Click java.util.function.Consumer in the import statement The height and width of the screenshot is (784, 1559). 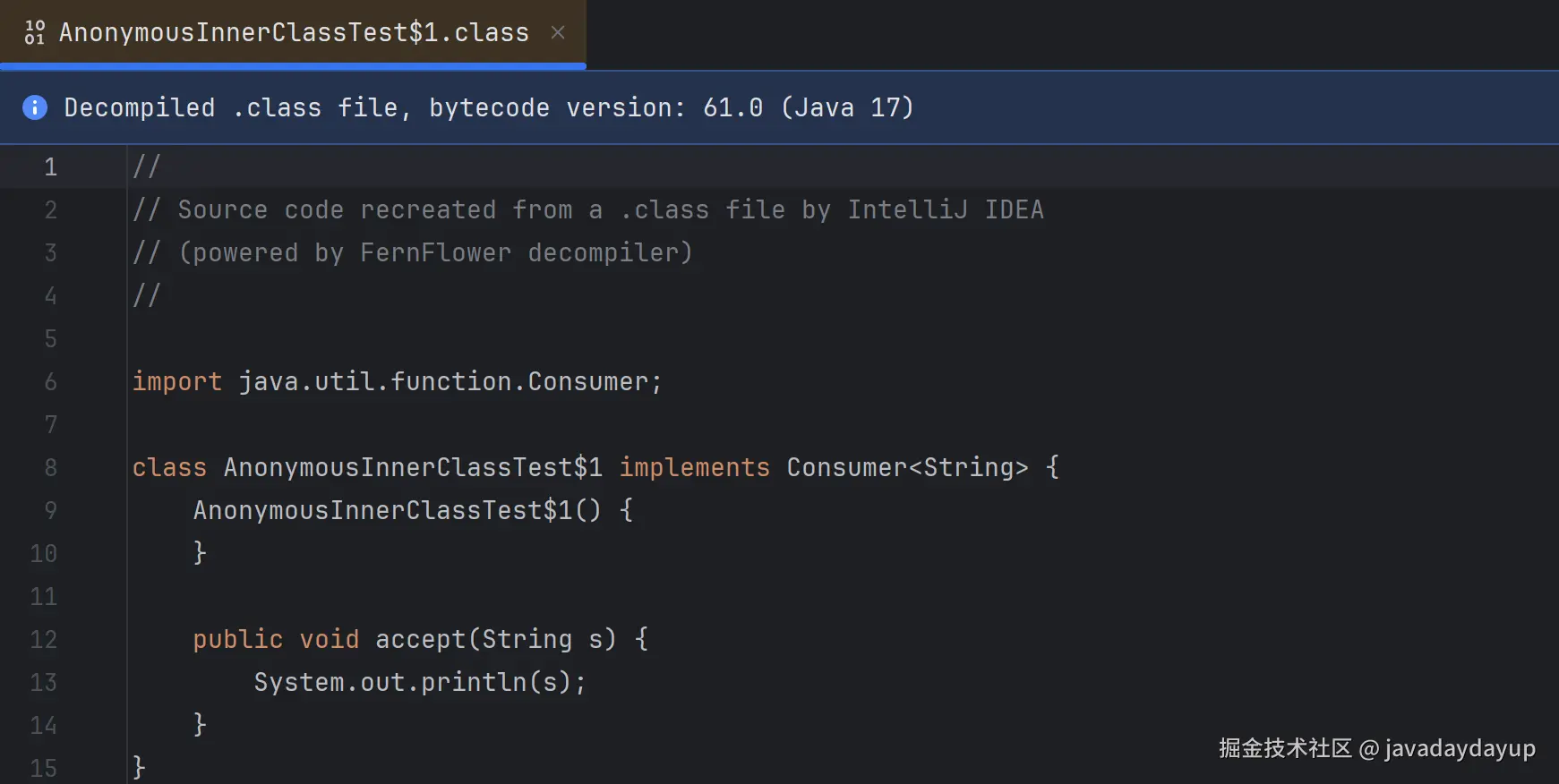442,381
